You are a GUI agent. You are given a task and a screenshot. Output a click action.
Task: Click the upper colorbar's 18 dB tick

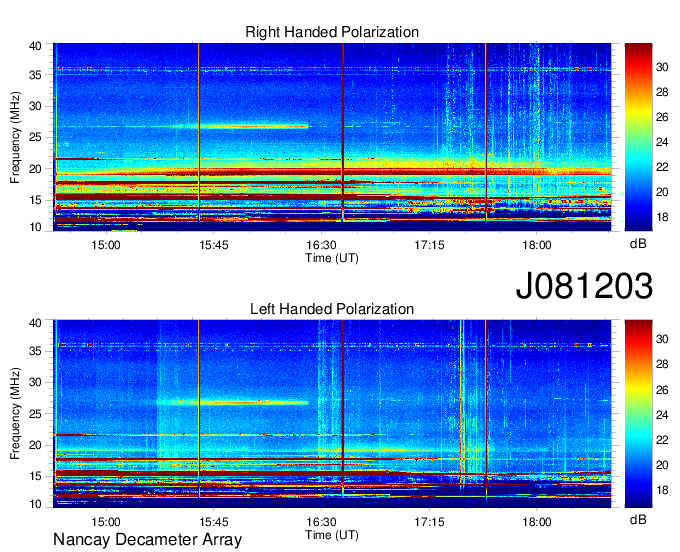click(662, 217)
